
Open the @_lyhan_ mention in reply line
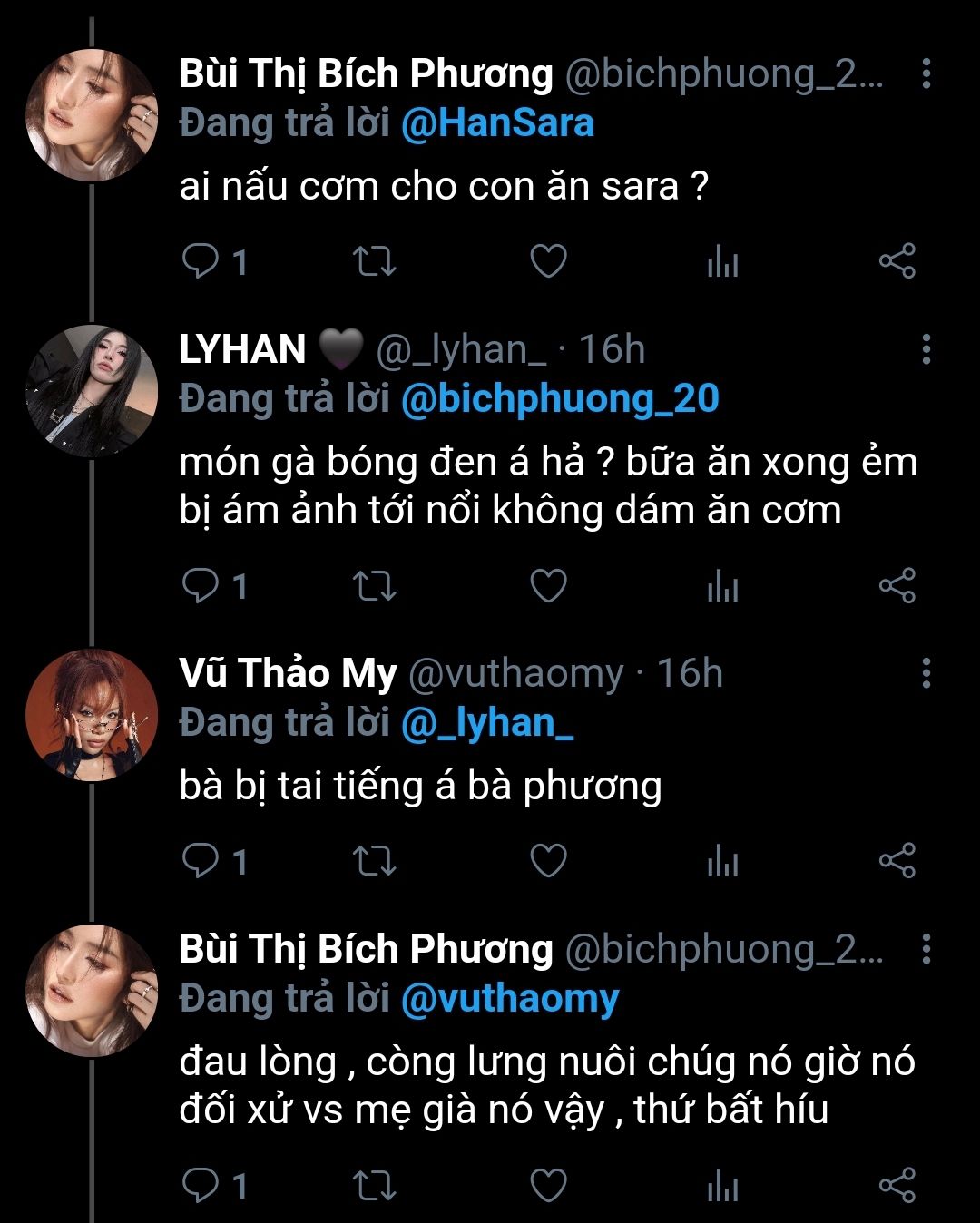pos(486,723)
